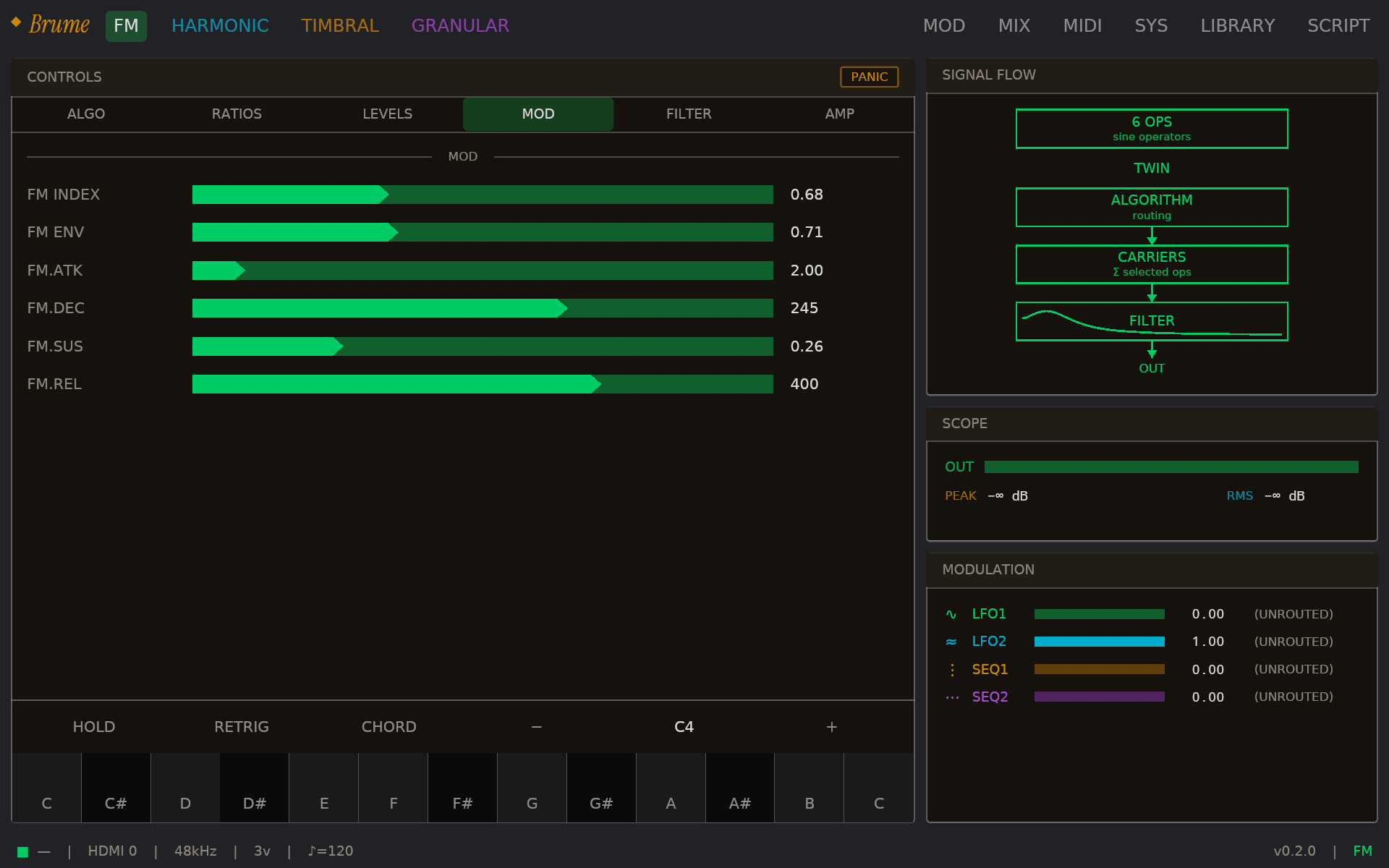This screenshot has height=868, width=1389.
Task: Adjust the FM.SUS slider
Action: 483,346
